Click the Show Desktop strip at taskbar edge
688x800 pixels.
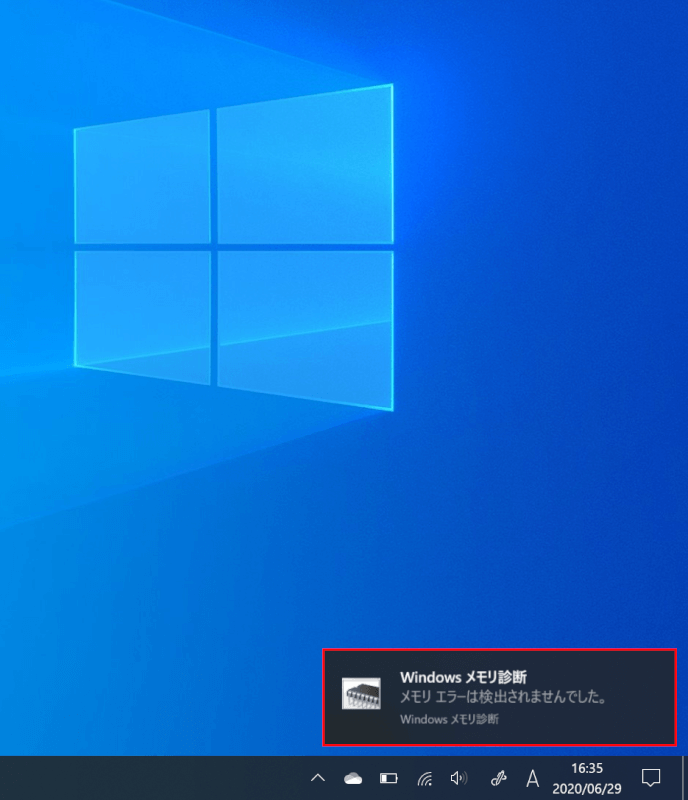click(x=684, y=778)
